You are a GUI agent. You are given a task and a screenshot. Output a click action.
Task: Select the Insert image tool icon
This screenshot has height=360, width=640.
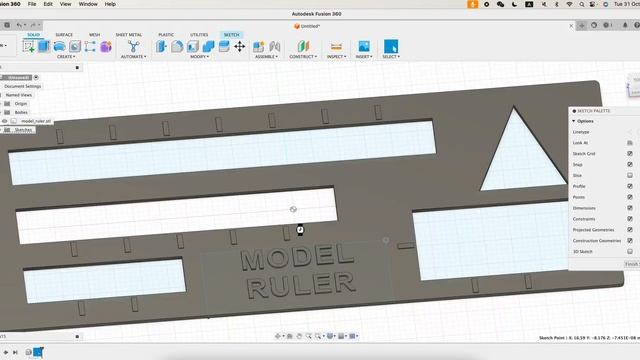[364, 46]
